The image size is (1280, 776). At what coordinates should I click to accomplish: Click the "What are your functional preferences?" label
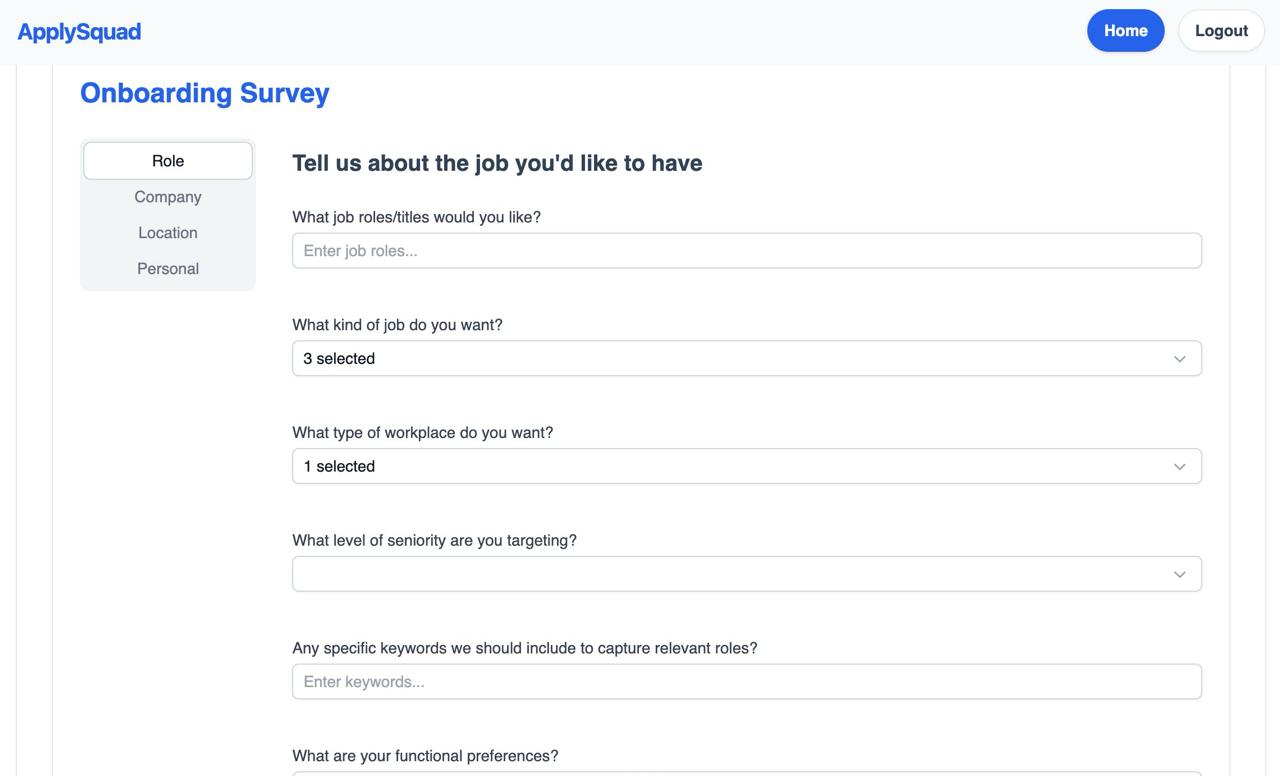point(425,756)
